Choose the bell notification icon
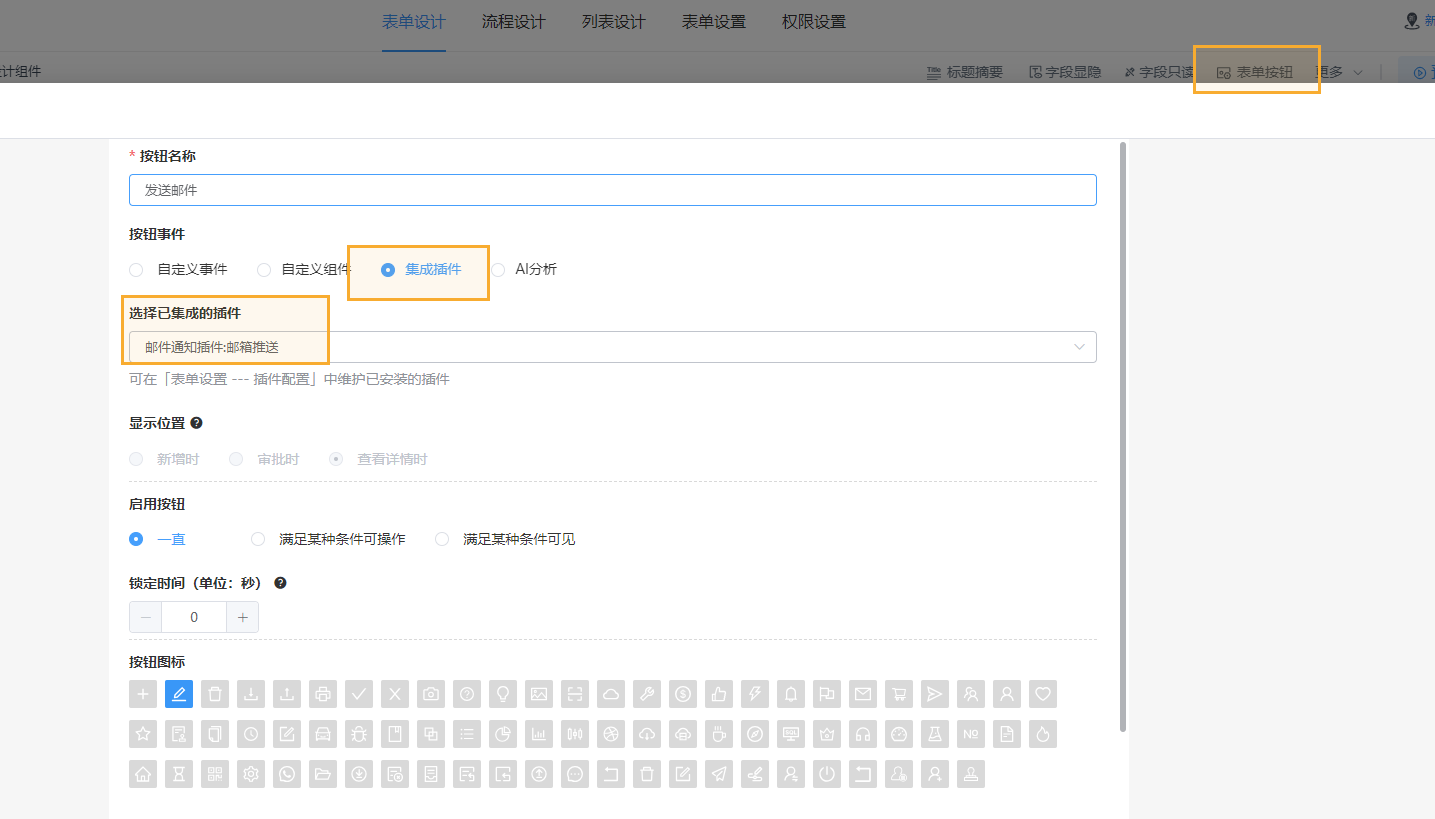Image resolution: width=1435 pixels, height=819 pixels. coord(791,693)
